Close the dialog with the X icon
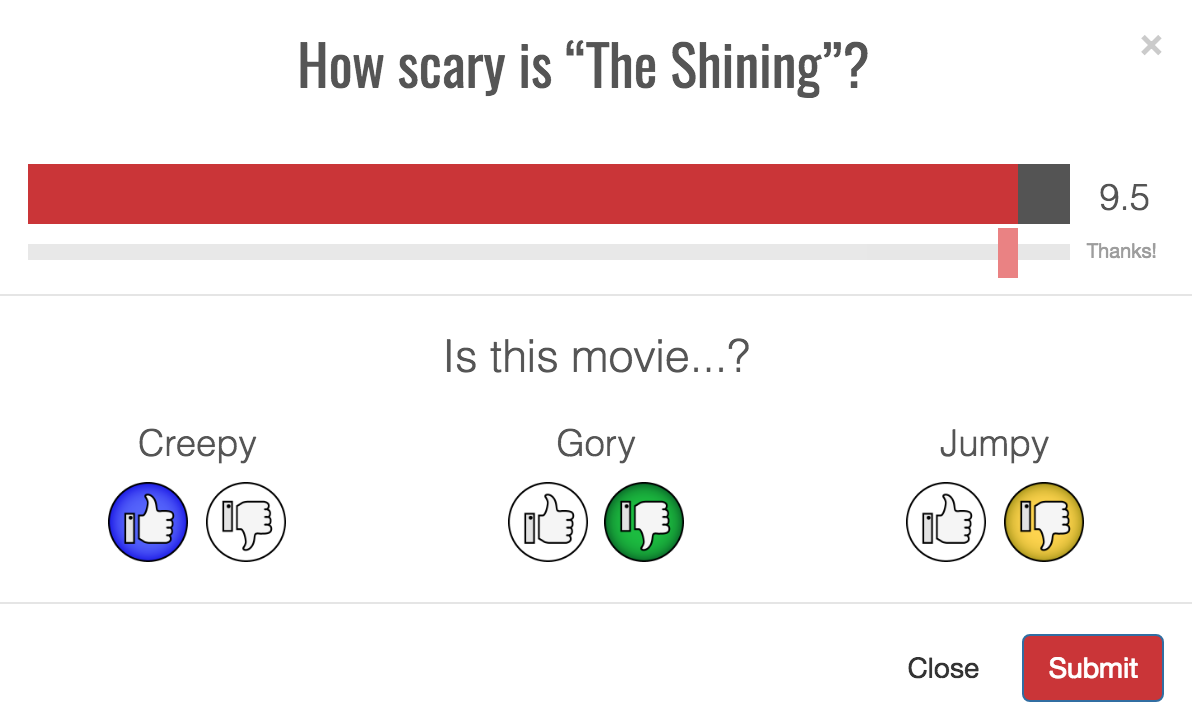 point(1151,46)
